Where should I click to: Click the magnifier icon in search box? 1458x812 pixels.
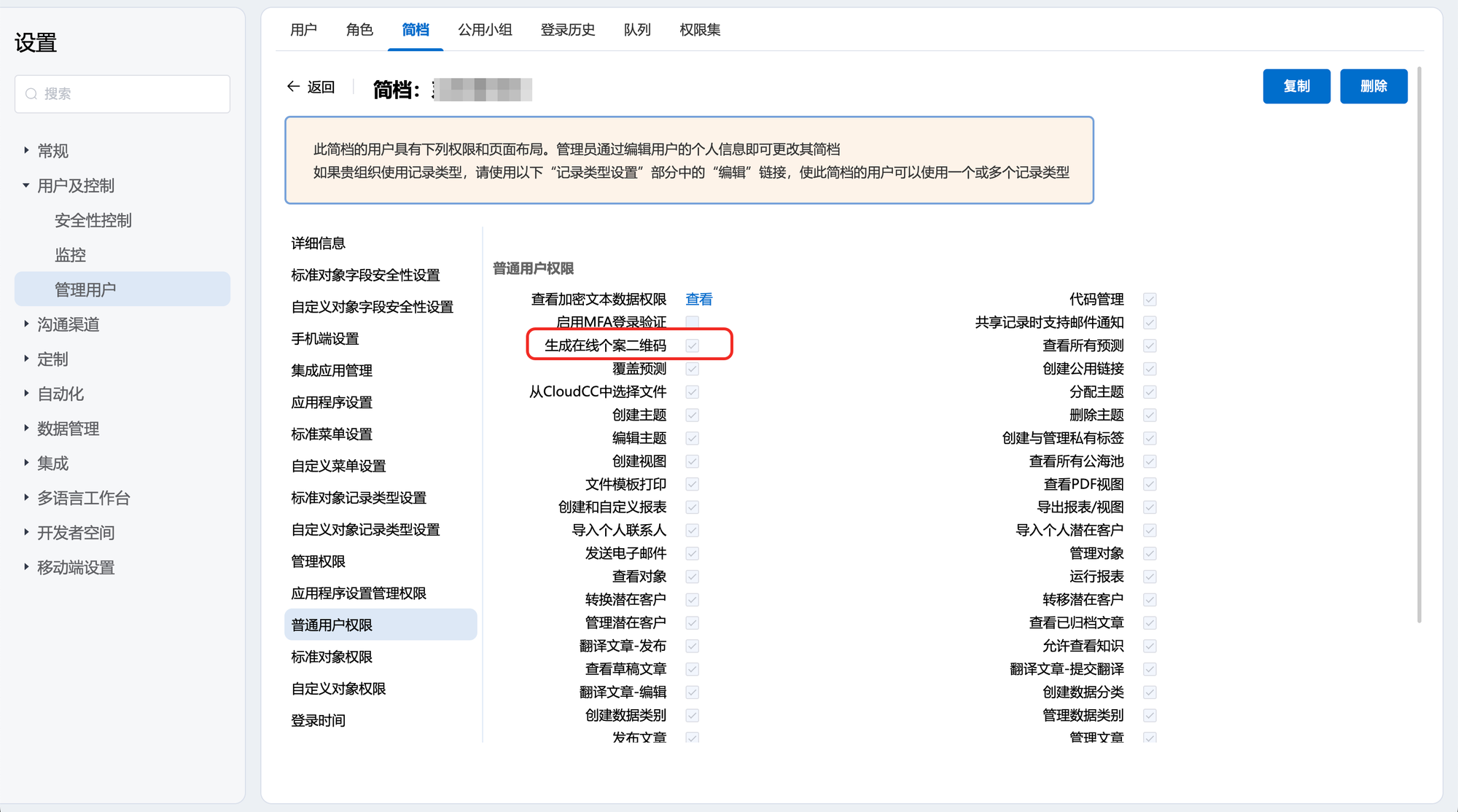(x=31, y=94)
